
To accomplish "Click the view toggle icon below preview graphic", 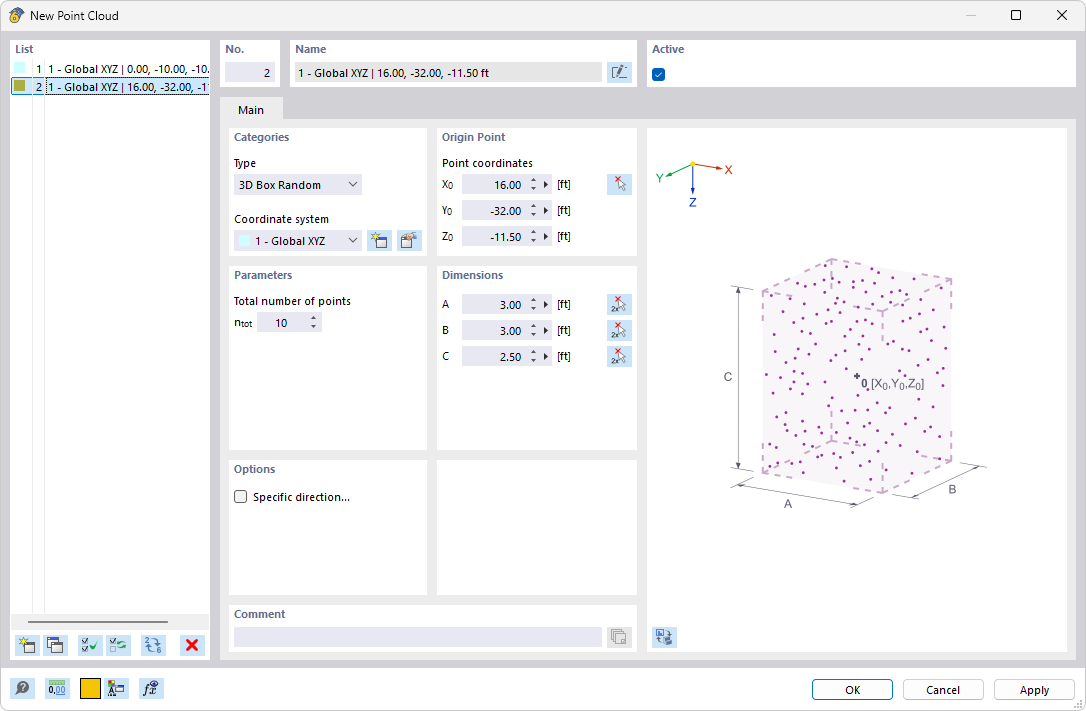I will [664, 637].
